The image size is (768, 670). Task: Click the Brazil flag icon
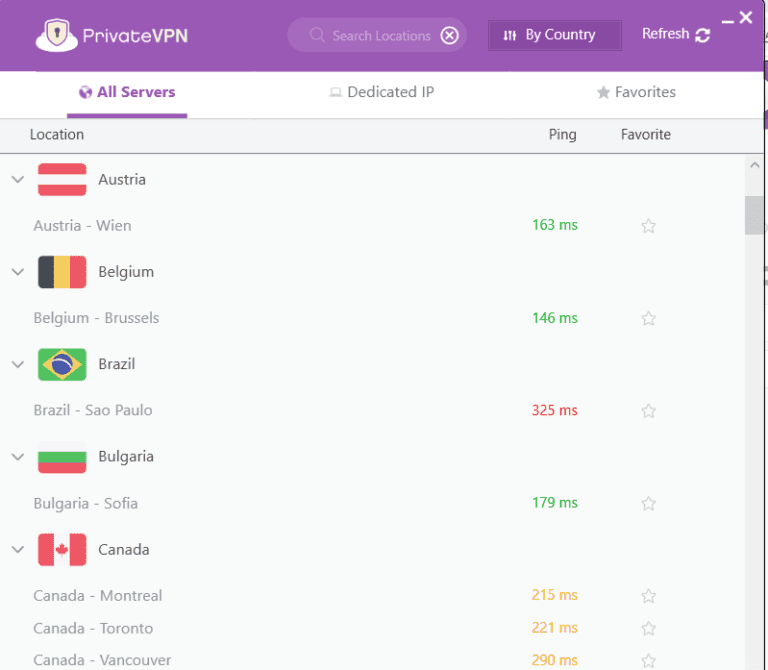(62, 364)
